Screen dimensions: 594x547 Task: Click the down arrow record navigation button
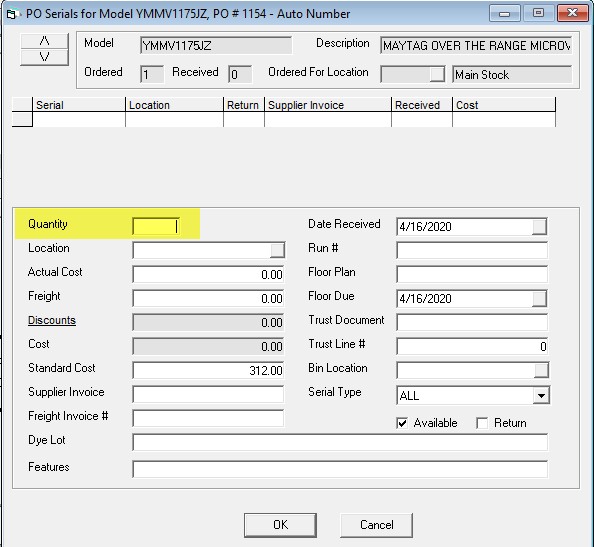point(44,57)
